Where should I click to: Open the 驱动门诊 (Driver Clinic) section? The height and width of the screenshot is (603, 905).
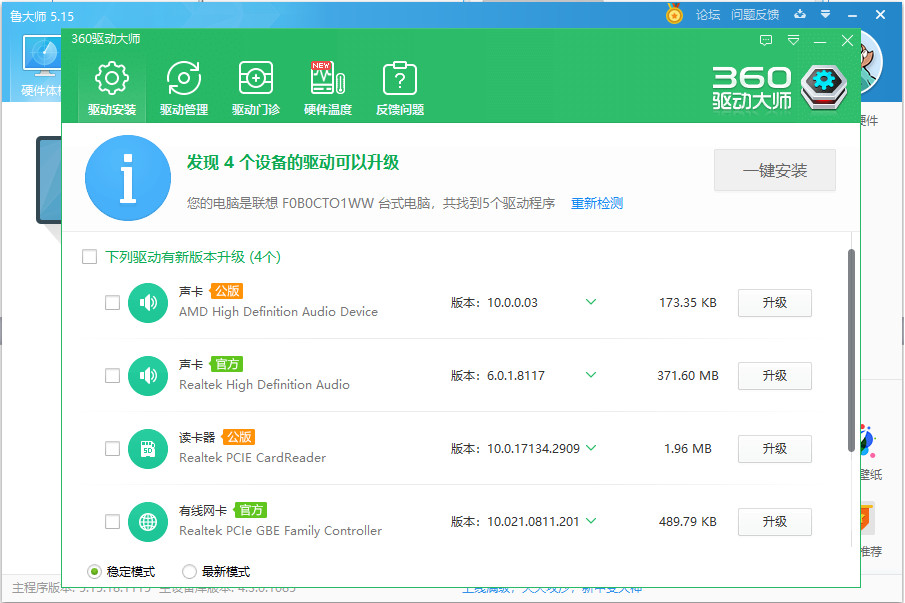(x=254, y=86)
